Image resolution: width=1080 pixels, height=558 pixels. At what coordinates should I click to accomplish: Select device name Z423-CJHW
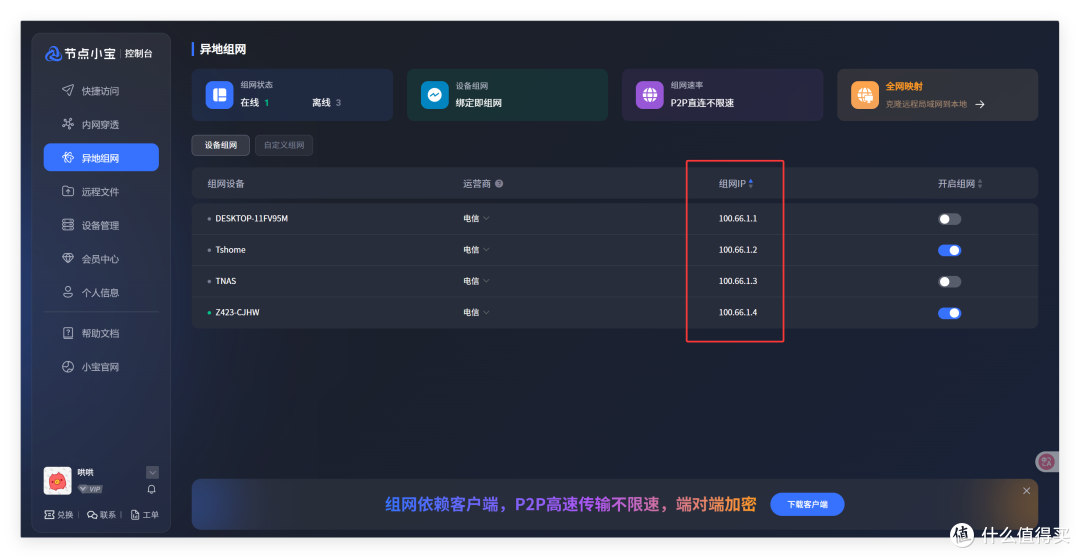point(237,313)
